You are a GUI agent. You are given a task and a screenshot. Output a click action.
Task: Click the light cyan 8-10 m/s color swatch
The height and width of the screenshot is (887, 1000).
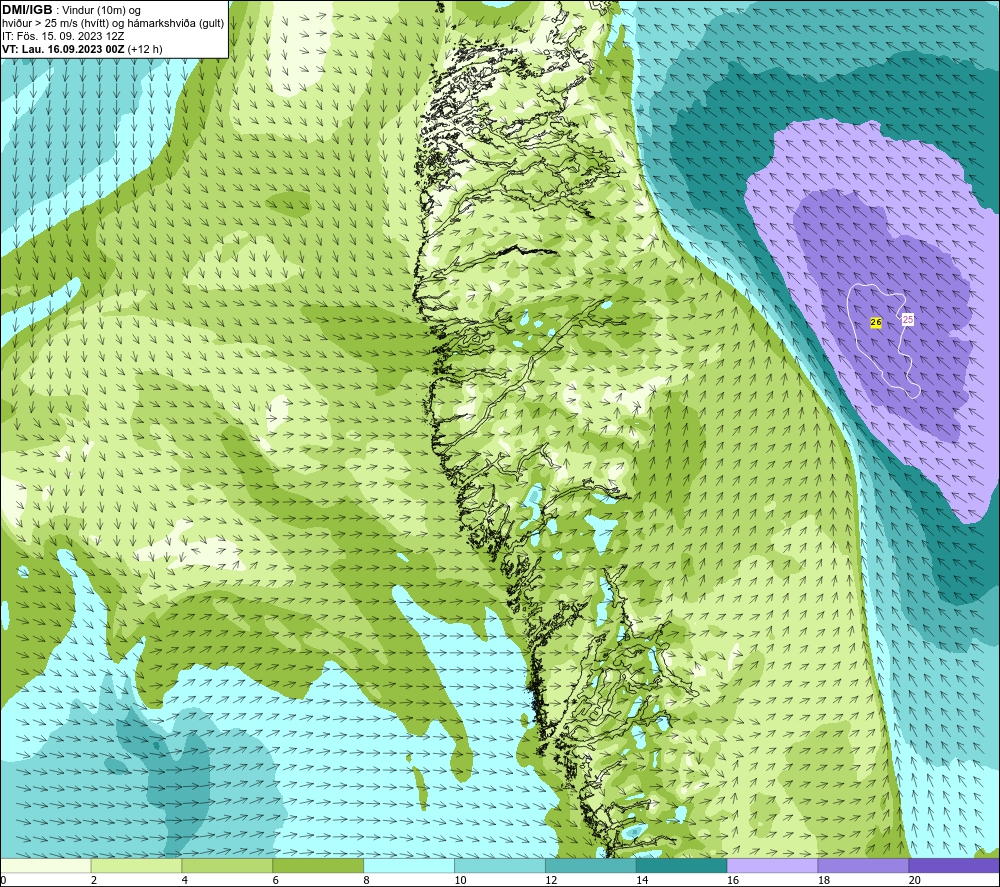coord(409,866)
